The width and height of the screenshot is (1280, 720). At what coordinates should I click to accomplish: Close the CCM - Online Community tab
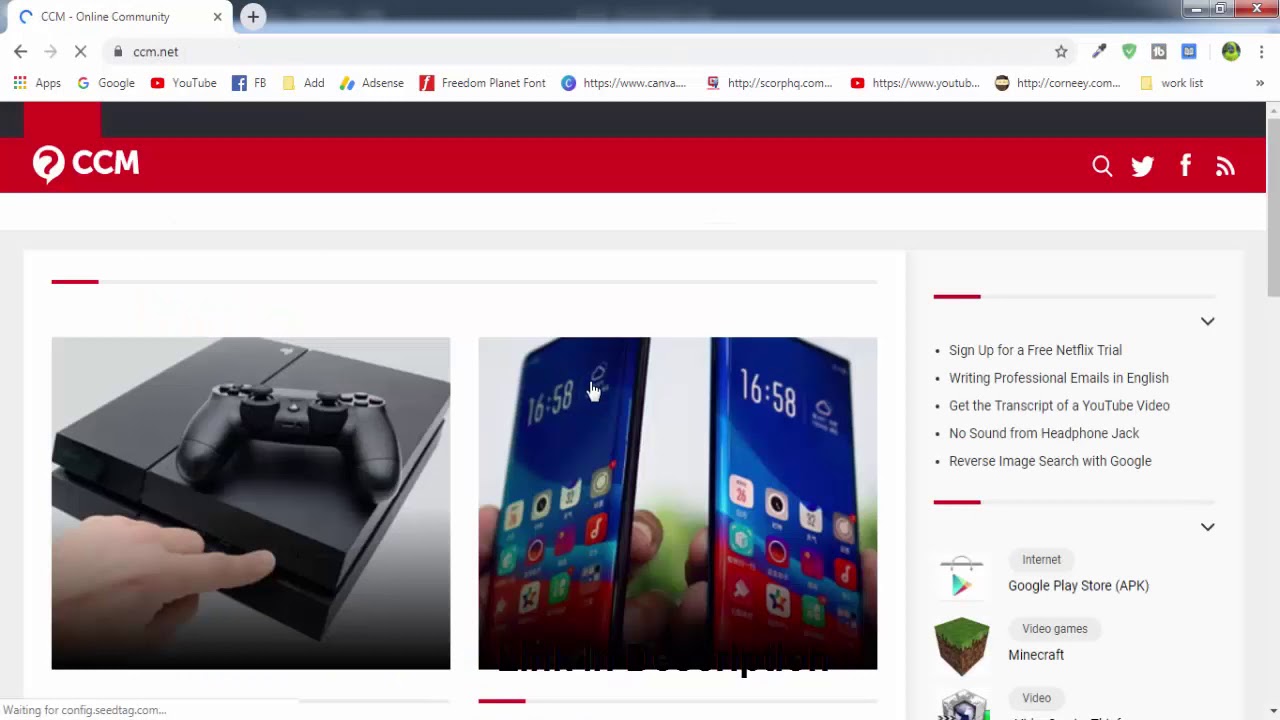(x=217, y=17)
